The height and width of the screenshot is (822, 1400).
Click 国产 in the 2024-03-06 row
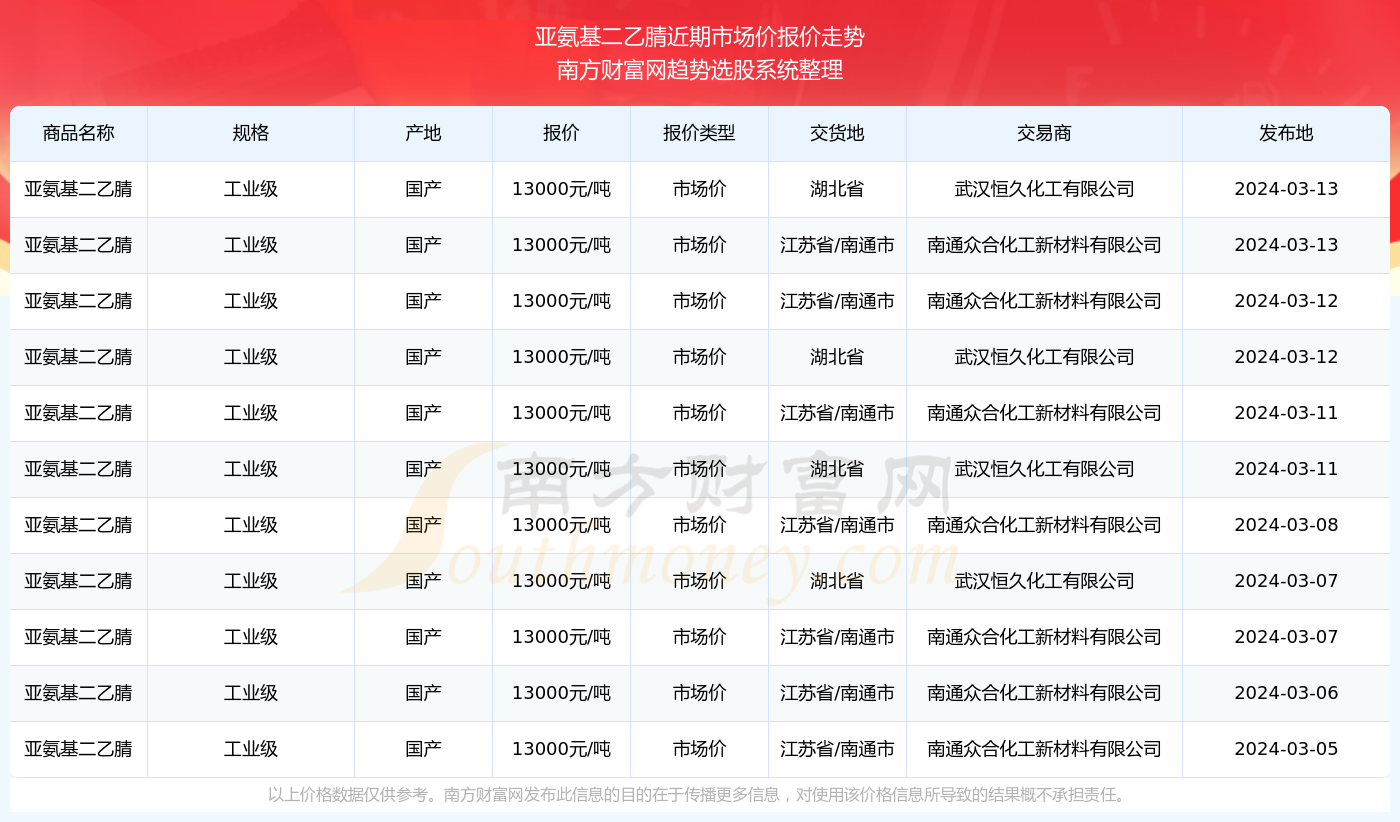click(423, 693)
